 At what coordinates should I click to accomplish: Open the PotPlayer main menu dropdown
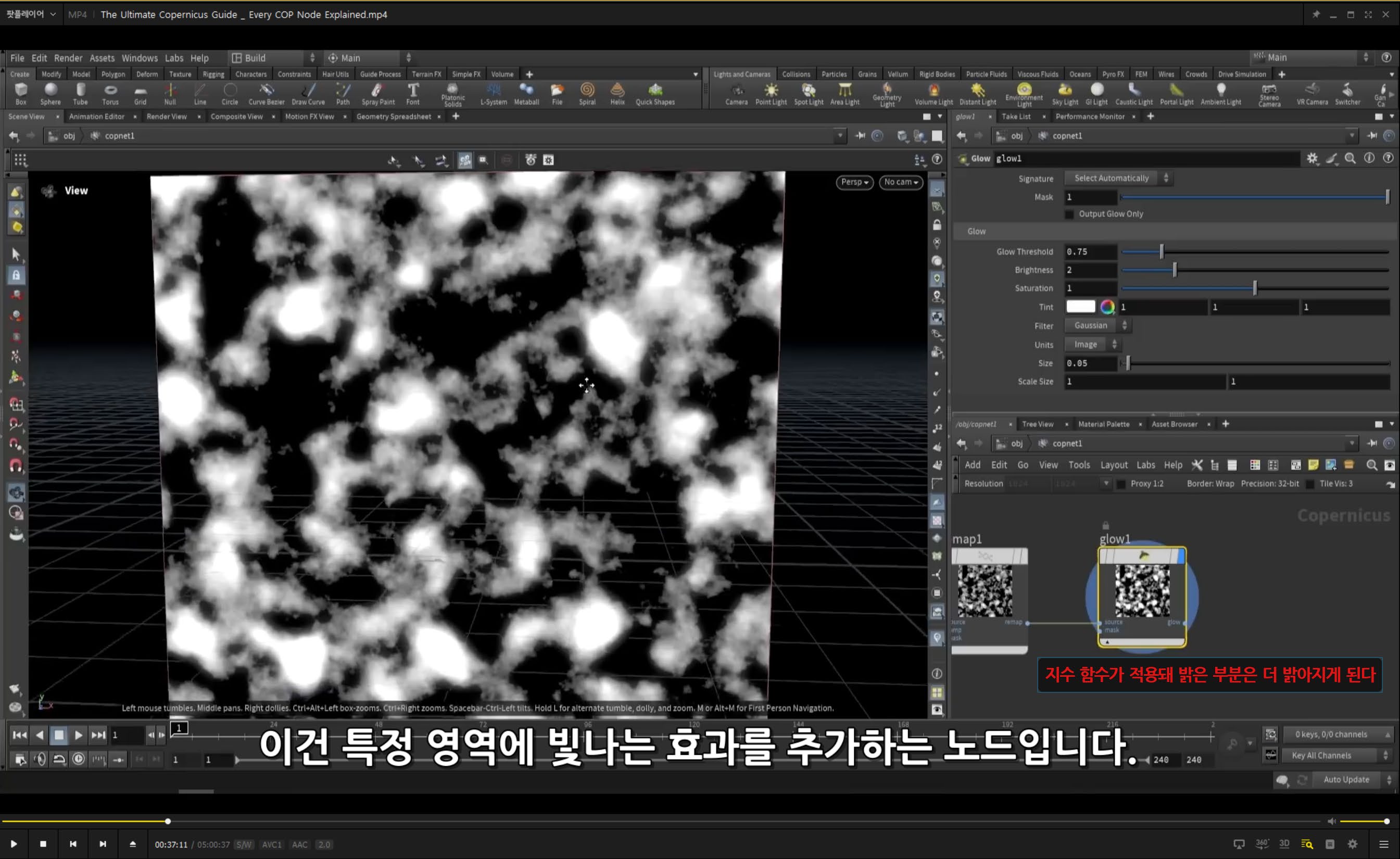tap(31, 14)
